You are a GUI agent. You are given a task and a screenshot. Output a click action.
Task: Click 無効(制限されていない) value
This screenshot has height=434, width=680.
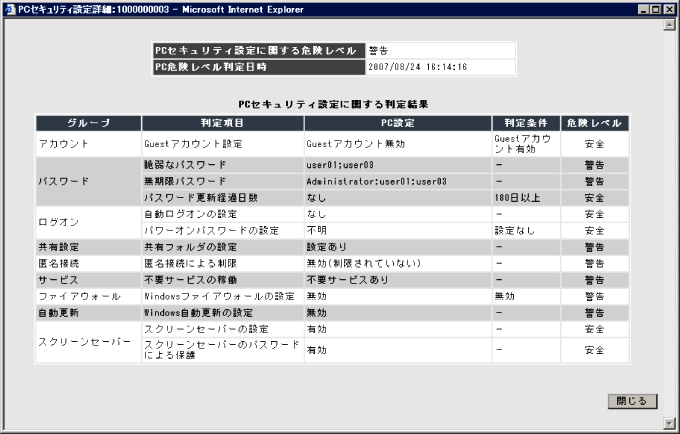[364, 264]
